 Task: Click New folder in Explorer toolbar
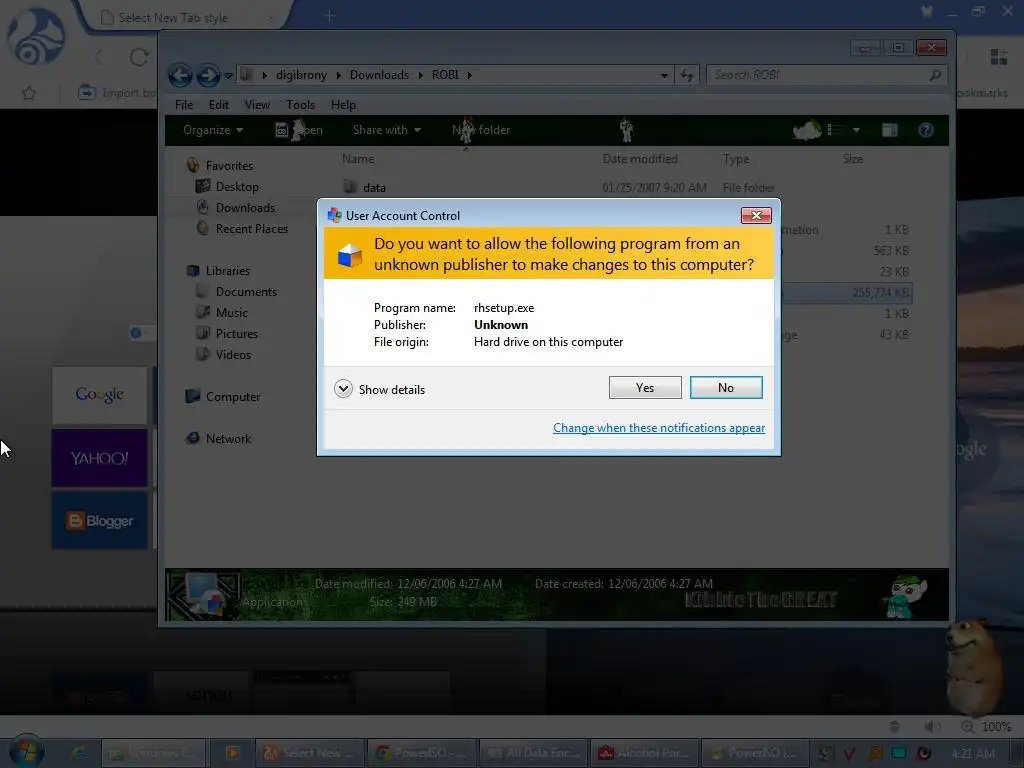tap(481, 130)
